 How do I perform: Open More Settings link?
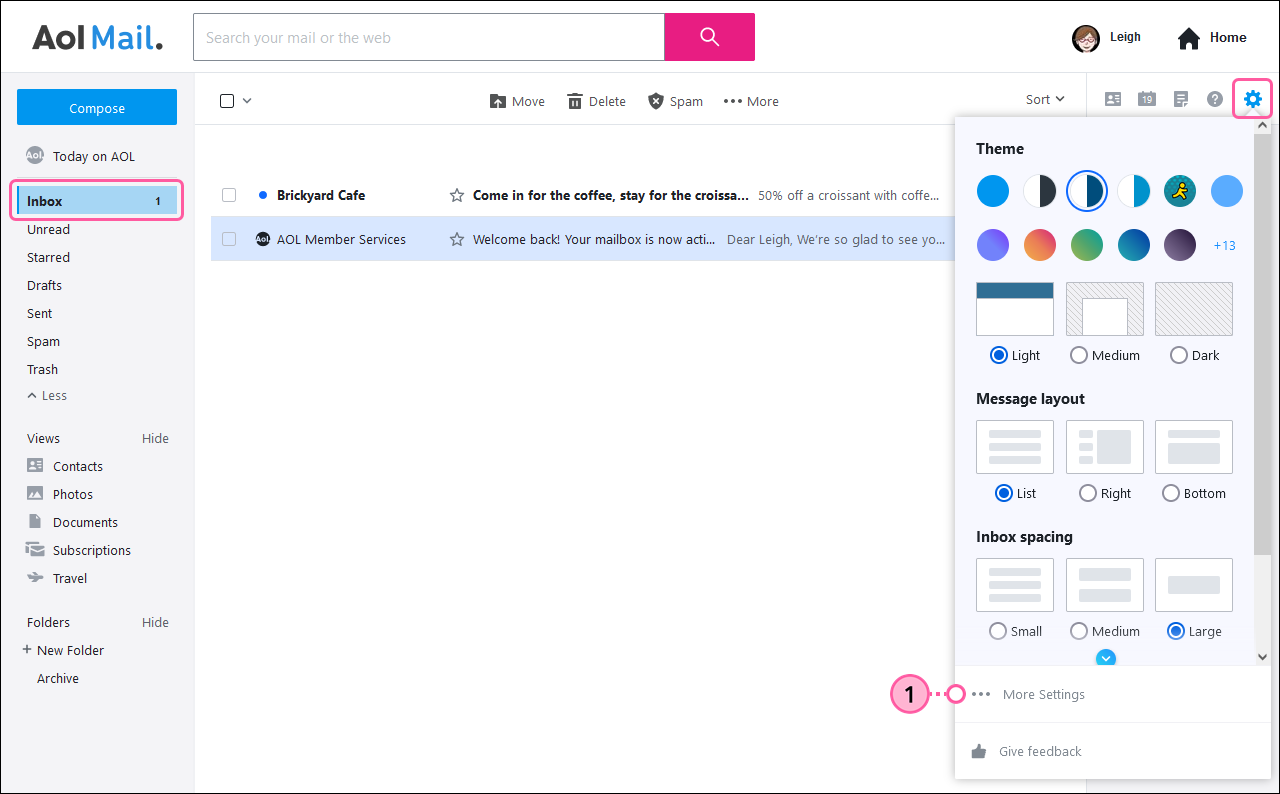tap(1043, 694)
